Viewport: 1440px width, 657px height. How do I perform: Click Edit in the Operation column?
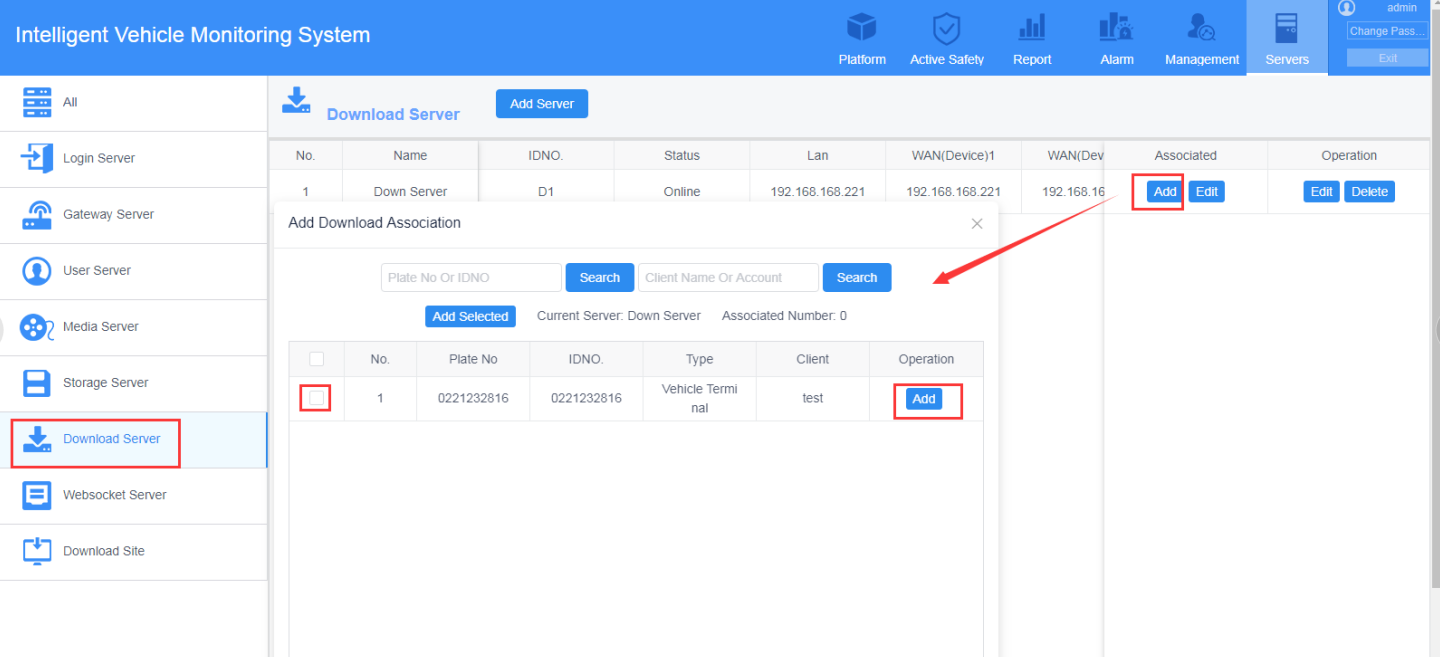(x=1322, y=191)
